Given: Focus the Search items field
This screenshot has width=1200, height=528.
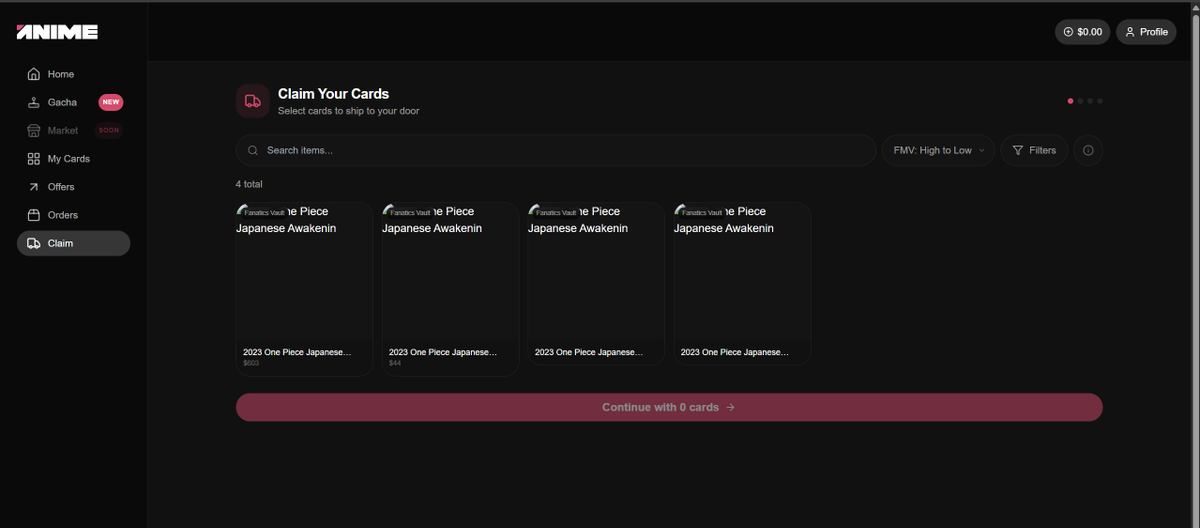Looking at the screenshot, I should pyautogui.click(x=556, y=150).
